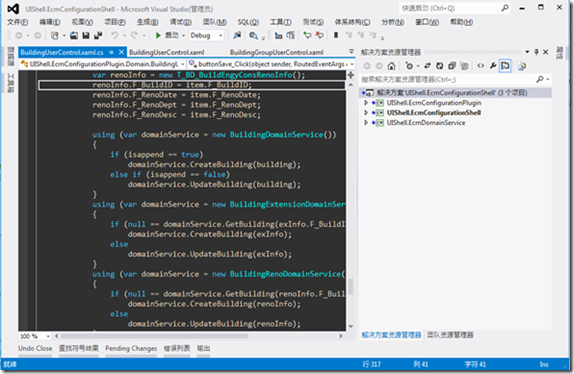Click the Uncomment selection icon
This screenshot has width=574, height=374.
click(x=290, y=35)
